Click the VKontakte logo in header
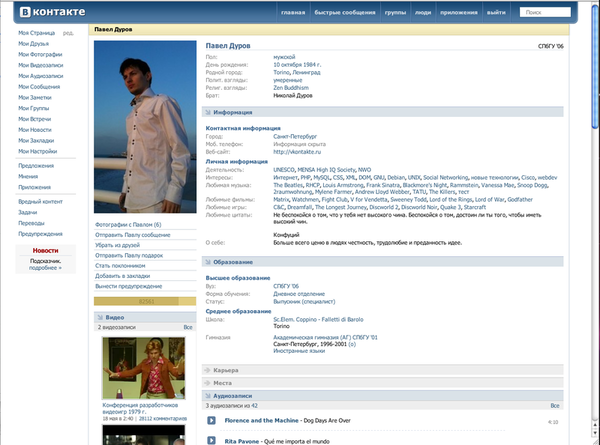The image size is (600, 445). 52,12
